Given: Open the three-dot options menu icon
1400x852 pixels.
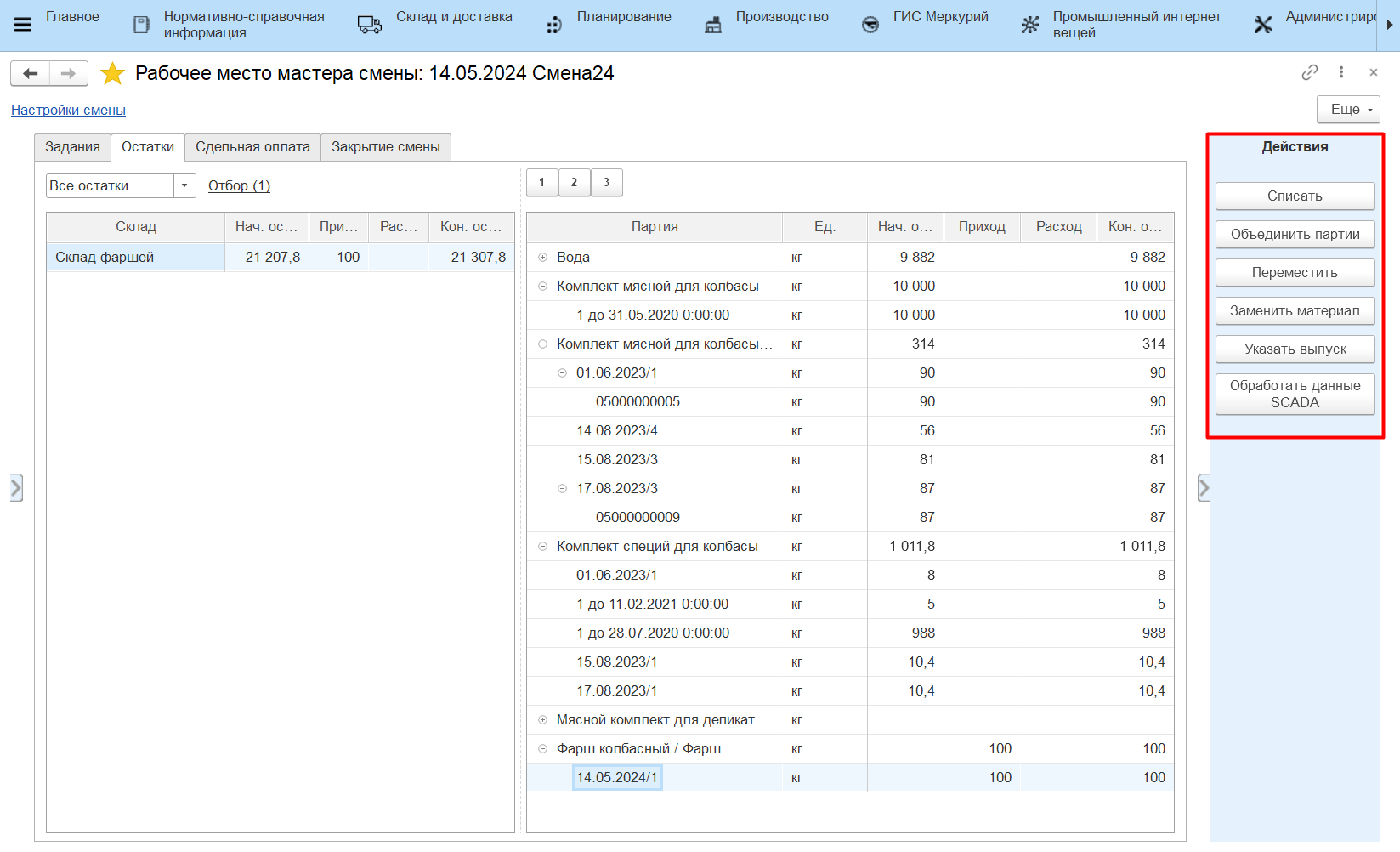Looking at the screenshot, I should tap(1341, 72).
